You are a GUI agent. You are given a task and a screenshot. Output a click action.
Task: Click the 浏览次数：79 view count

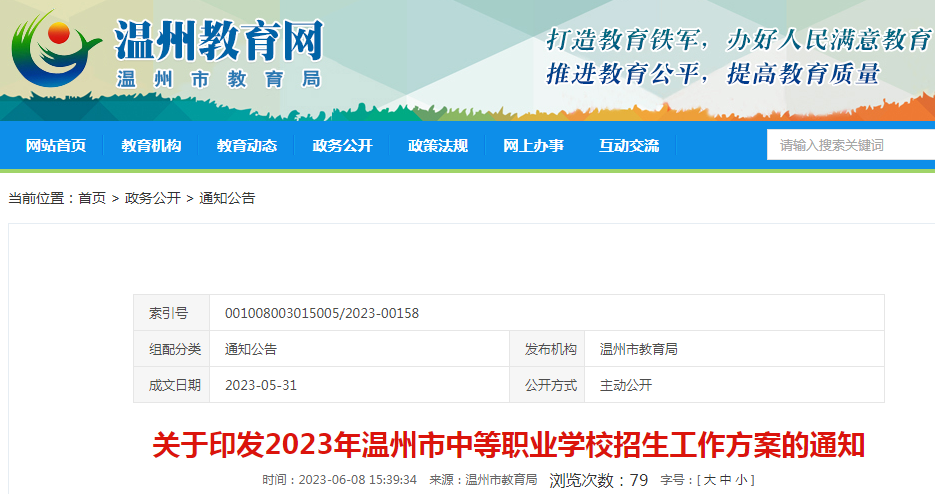click(599, 480)
